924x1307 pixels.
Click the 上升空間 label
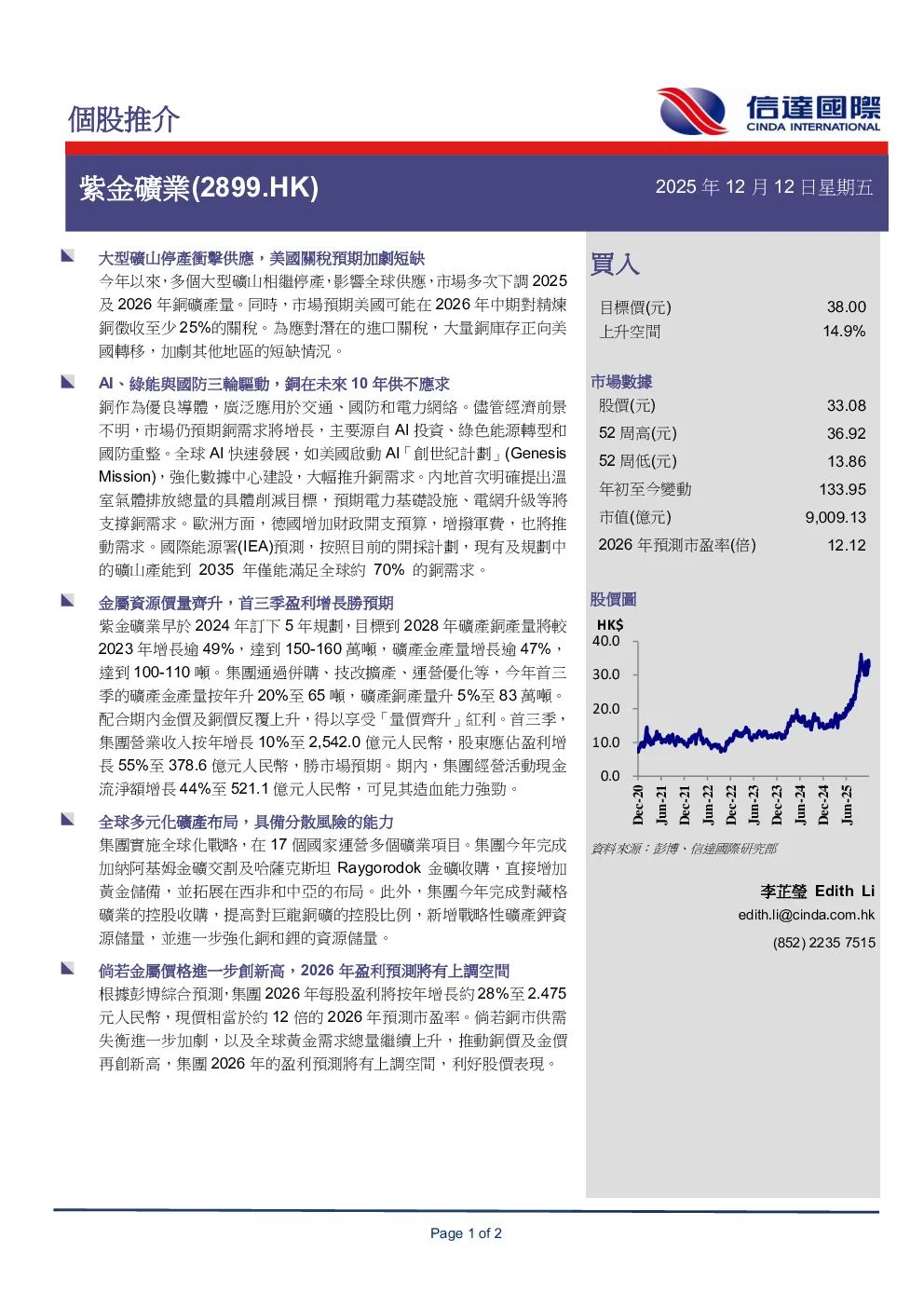click(629, 332)
